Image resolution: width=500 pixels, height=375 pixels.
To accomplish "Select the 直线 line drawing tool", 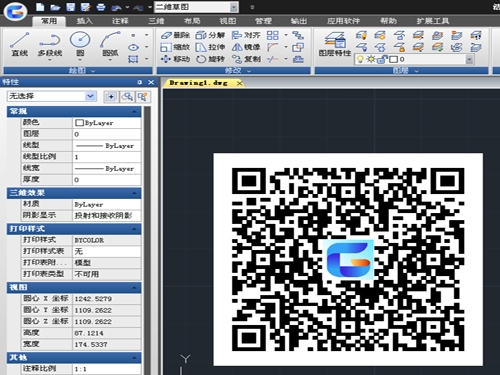I will coord(20,45).
